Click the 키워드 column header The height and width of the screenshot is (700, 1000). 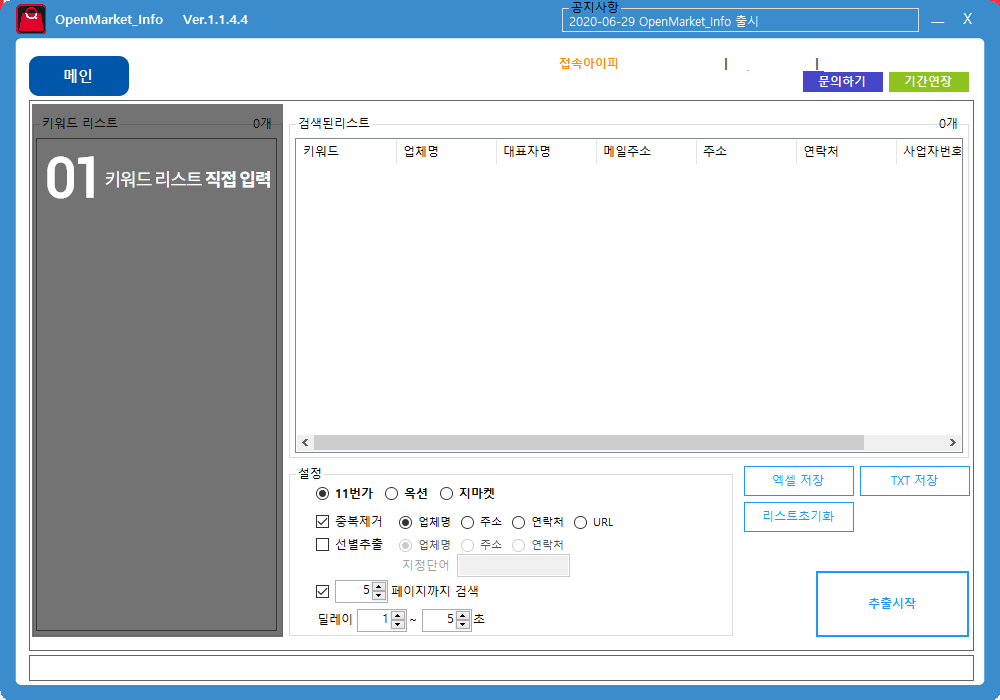point(346,152)
